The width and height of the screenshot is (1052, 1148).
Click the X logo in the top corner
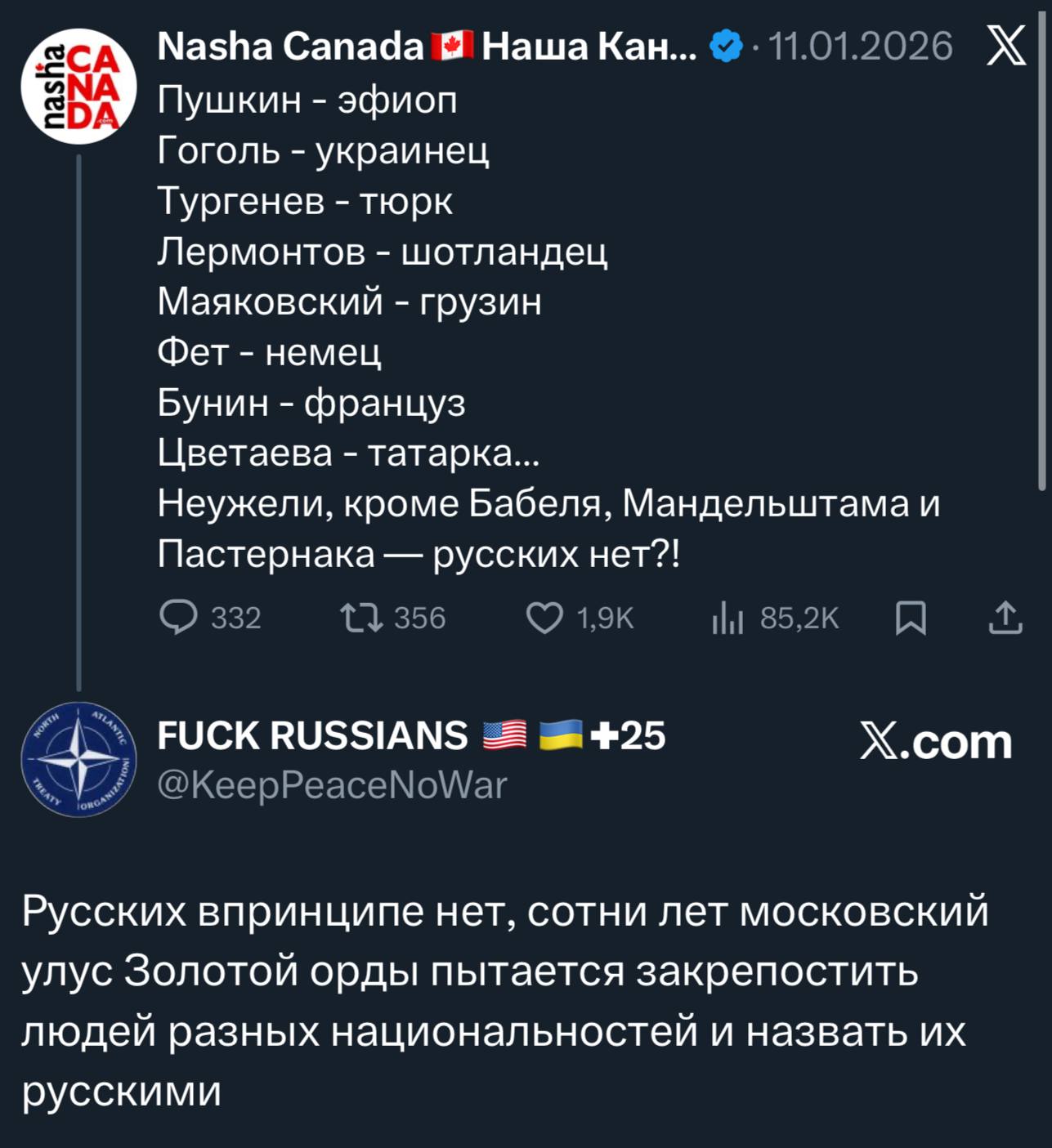(x=1006, y=46)
